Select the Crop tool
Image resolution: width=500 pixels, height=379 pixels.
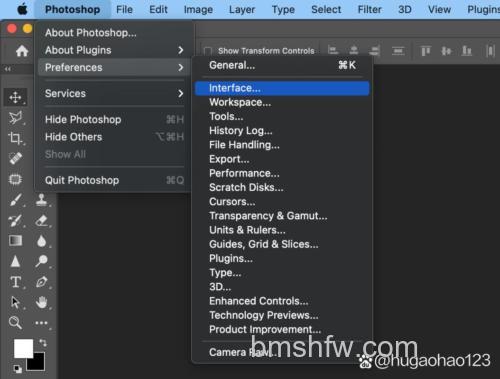pyautogui.click(x=15, y=138)
